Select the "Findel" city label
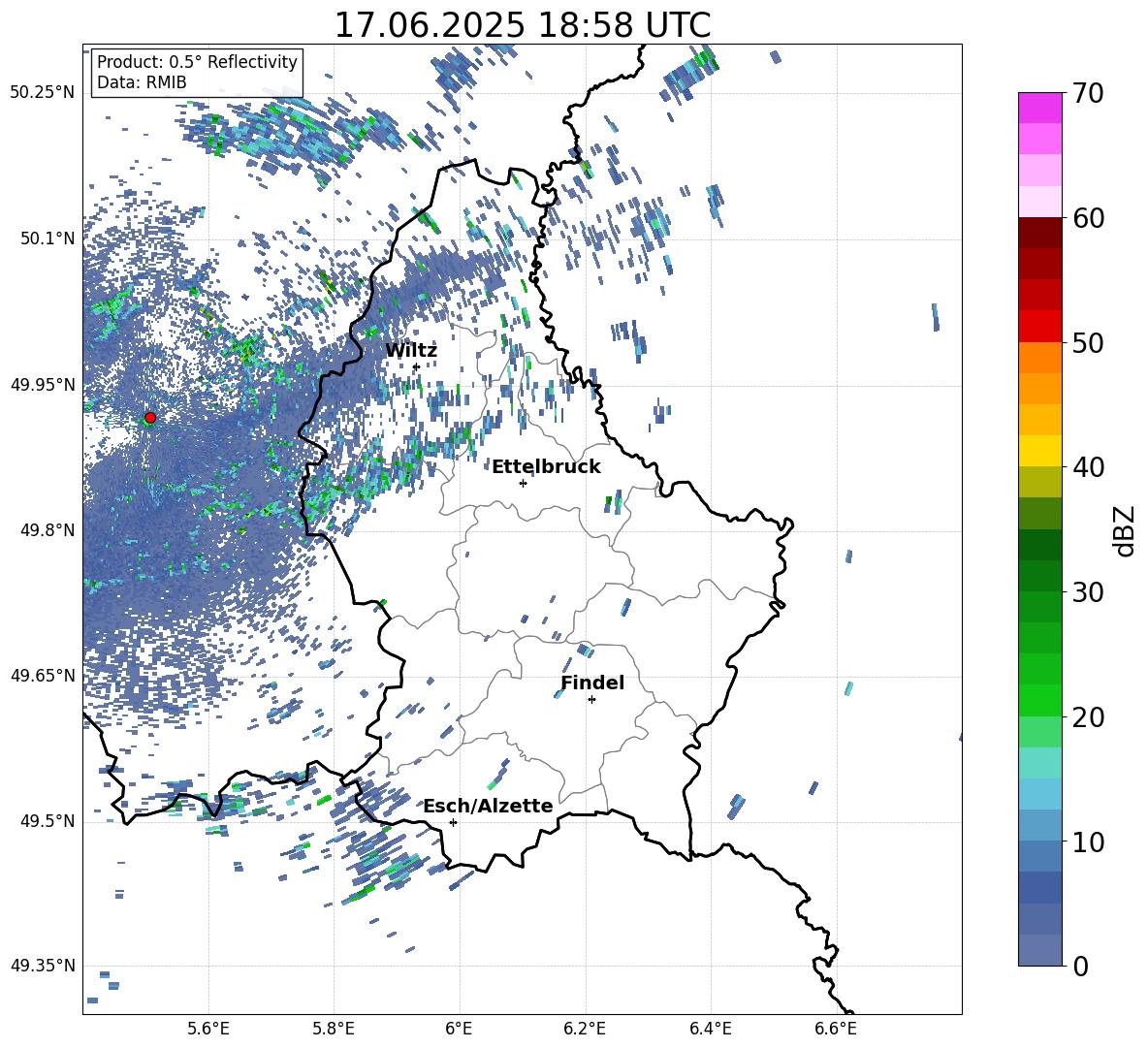 tap(592, 683)
